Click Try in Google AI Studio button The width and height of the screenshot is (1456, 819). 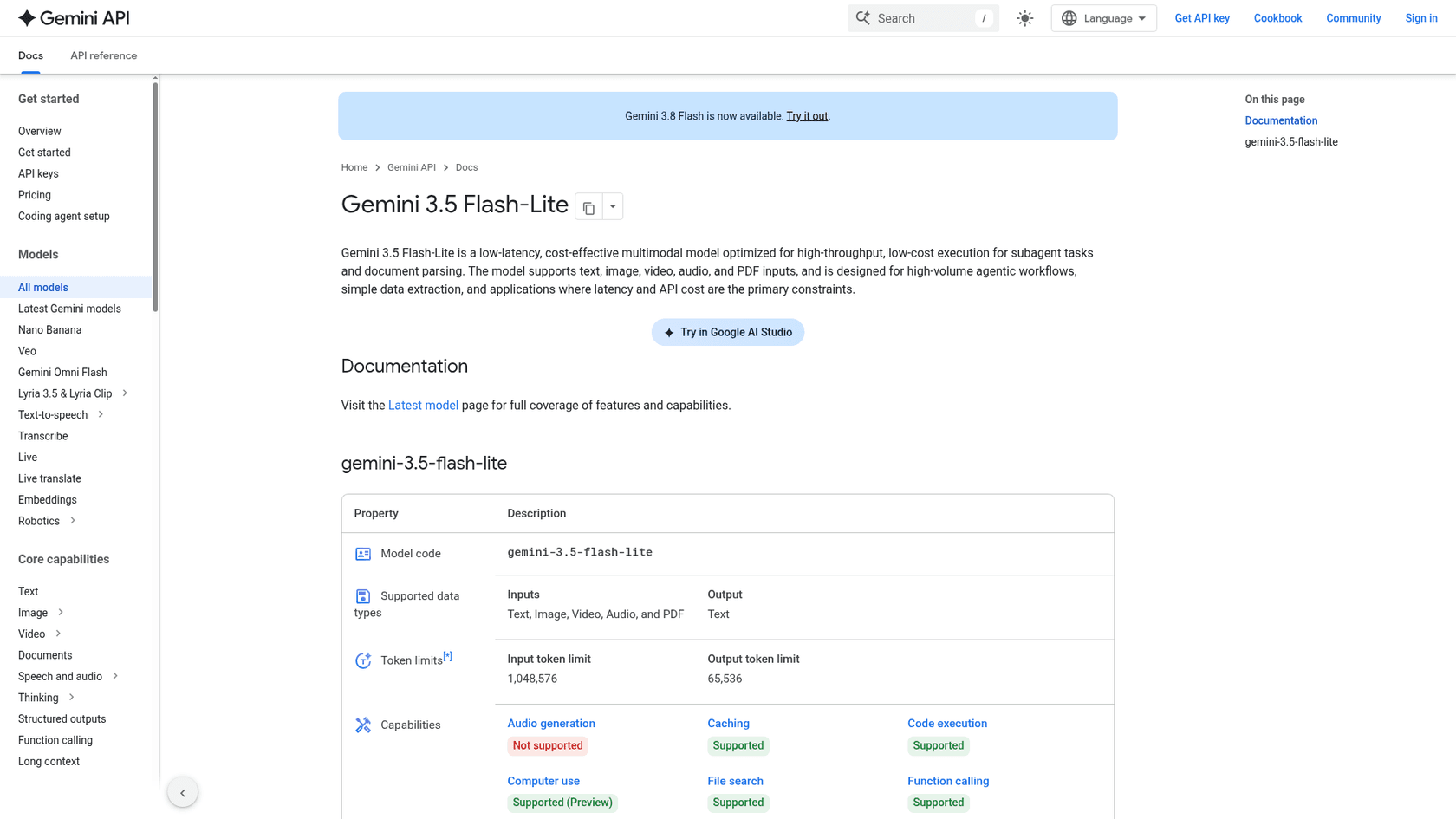728,332
